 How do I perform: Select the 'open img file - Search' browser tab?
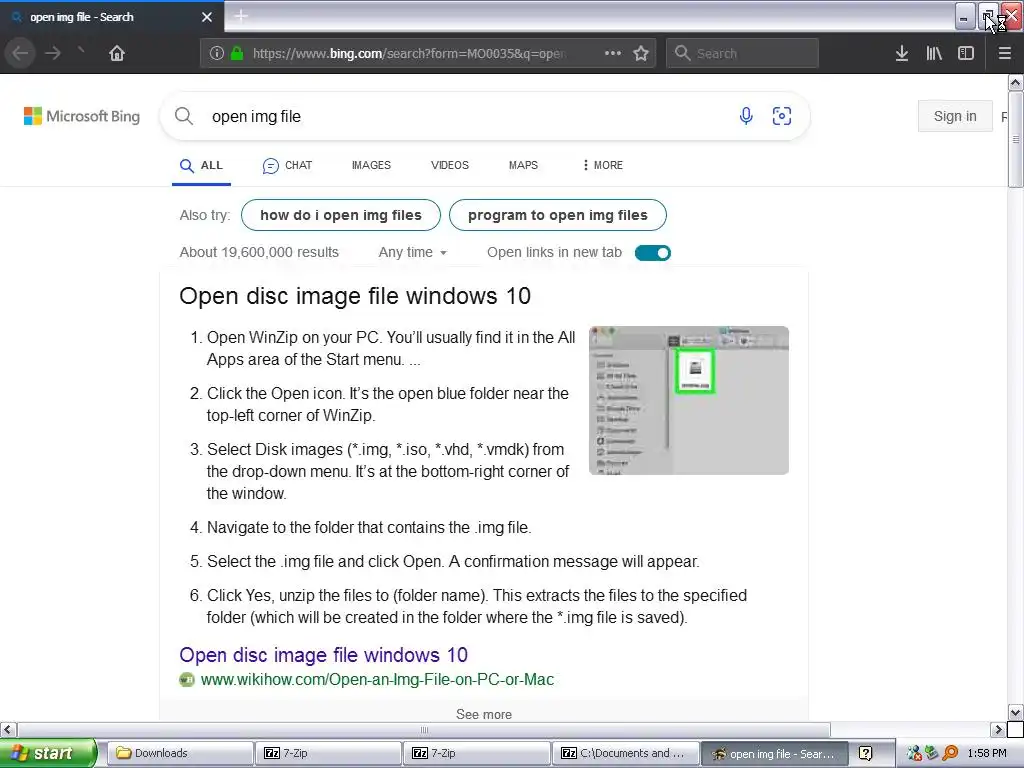104,17
